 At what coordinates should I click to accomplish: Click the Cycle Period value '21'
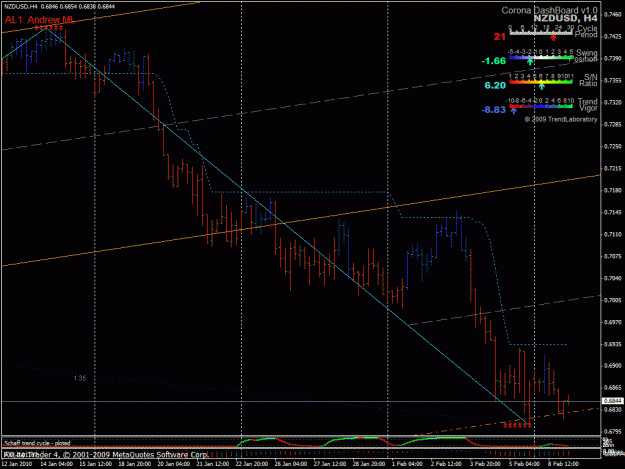[499, 37]
